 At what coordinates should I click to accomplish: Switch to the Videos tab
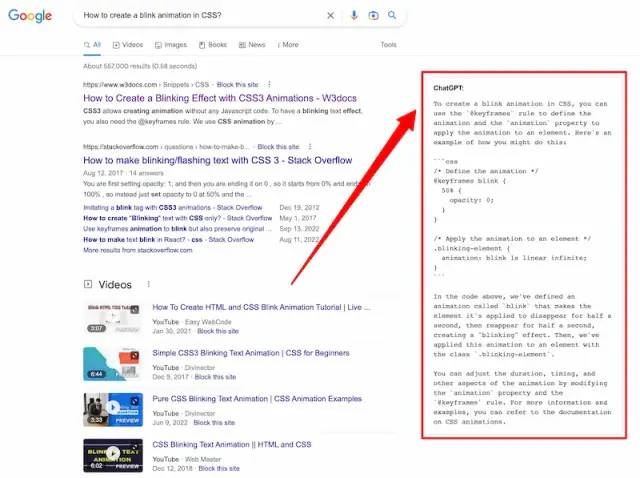click(128, 45)
